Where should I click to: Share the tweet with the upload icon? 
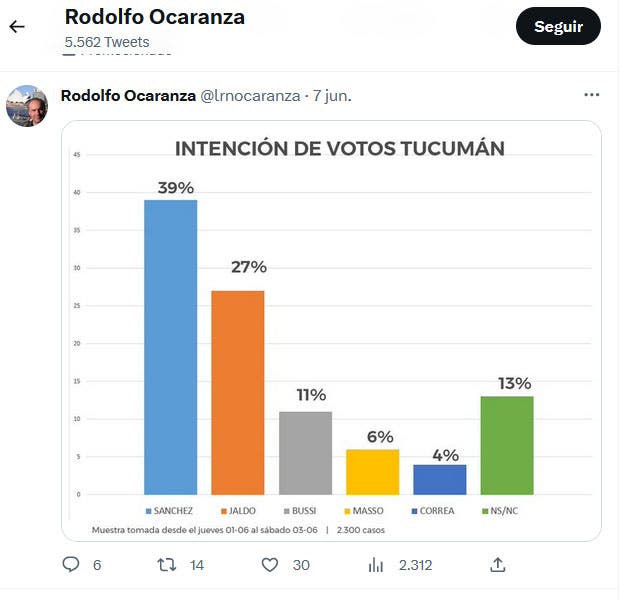click(x=498, y=564)
